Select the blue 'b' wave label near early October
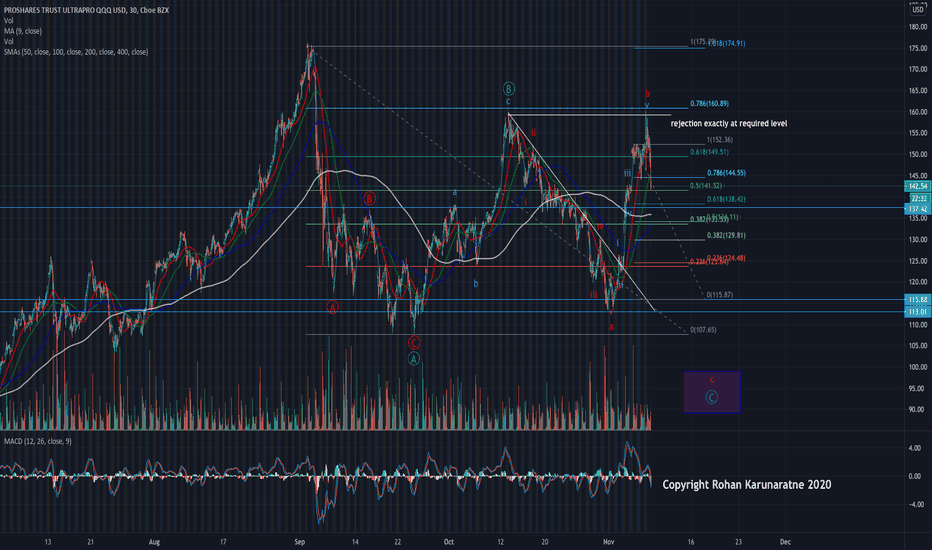Image resolution: width=932 pixels, height=550 pixels. pyautogui.click(x=476, y=284)
